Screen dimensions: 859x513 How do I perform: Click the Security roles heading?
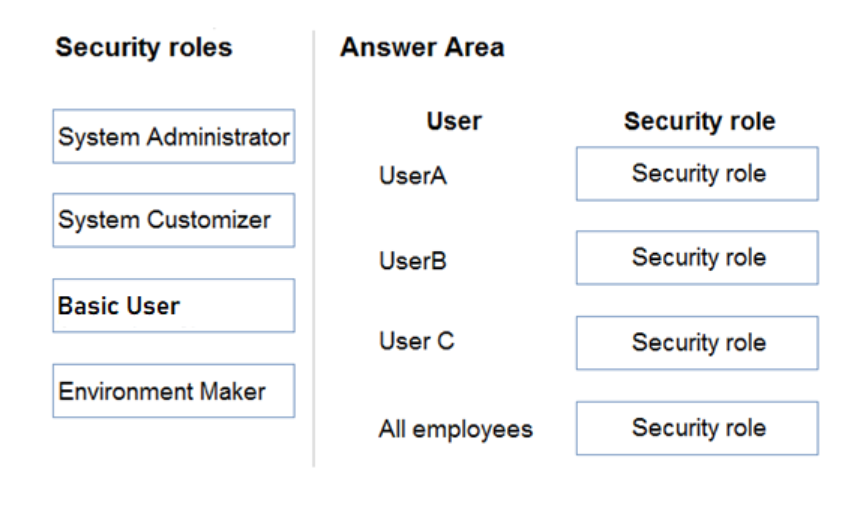[x=144, y=47]
